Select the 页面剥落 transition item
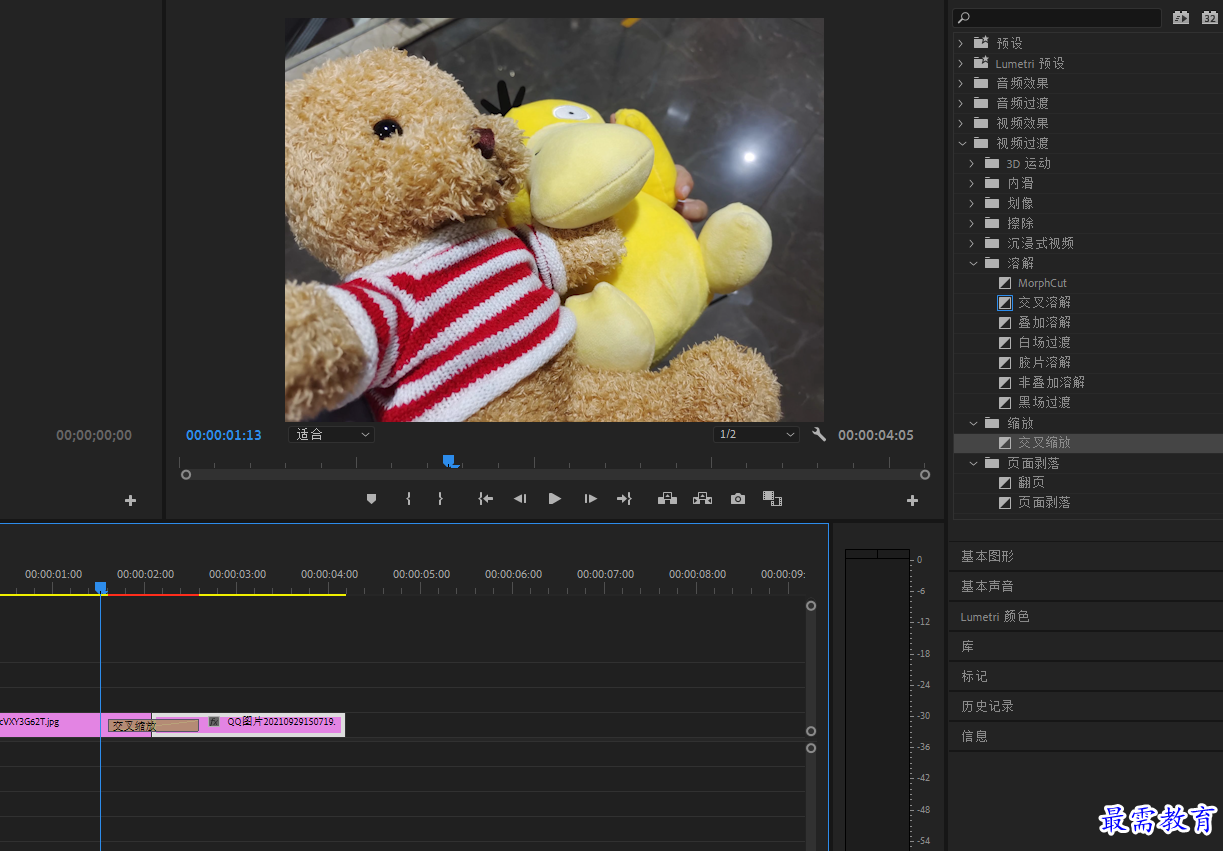 pos(1044,502)
